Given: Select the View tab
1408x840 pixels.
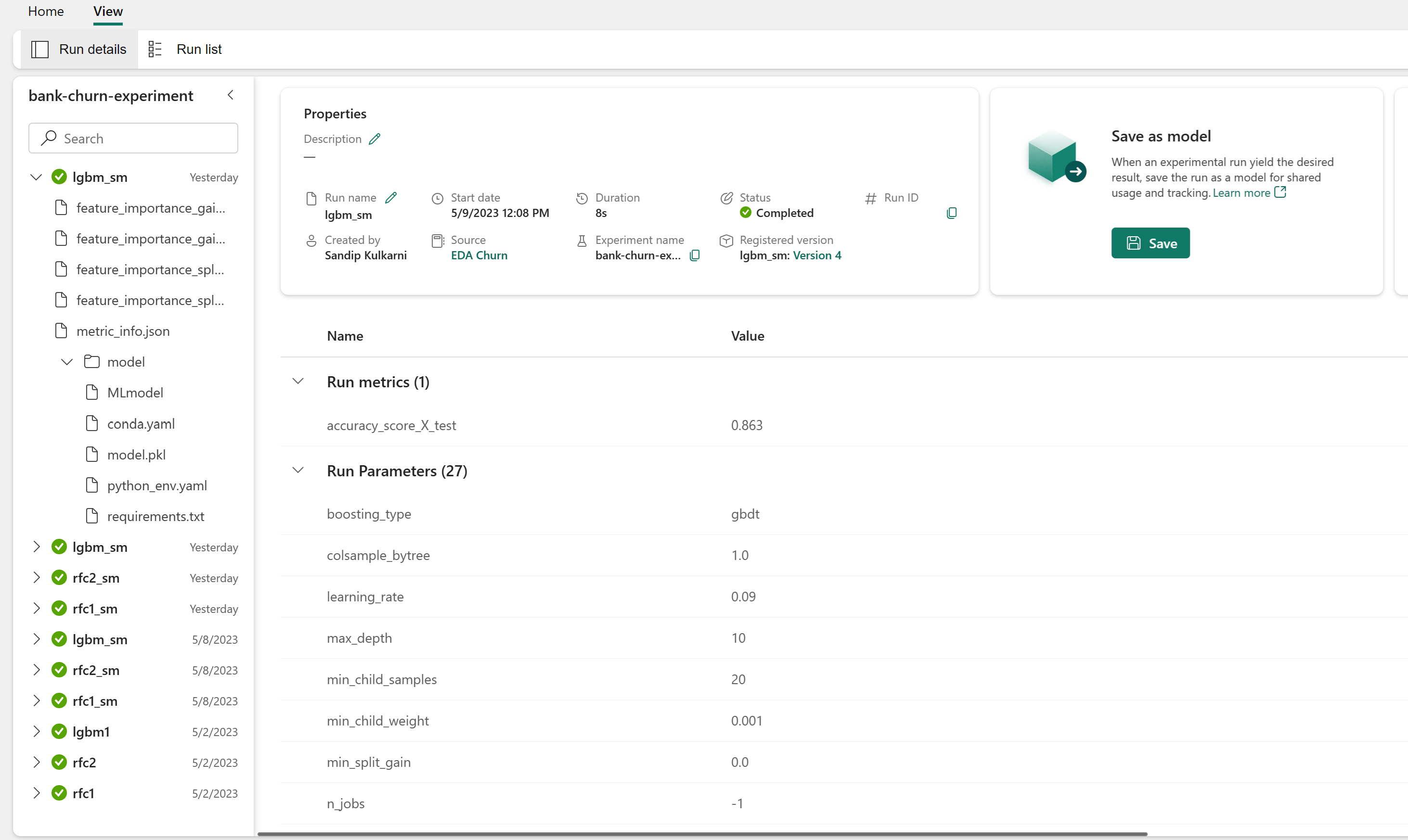Looking at the screenshot, I should [x=108, y=12].
